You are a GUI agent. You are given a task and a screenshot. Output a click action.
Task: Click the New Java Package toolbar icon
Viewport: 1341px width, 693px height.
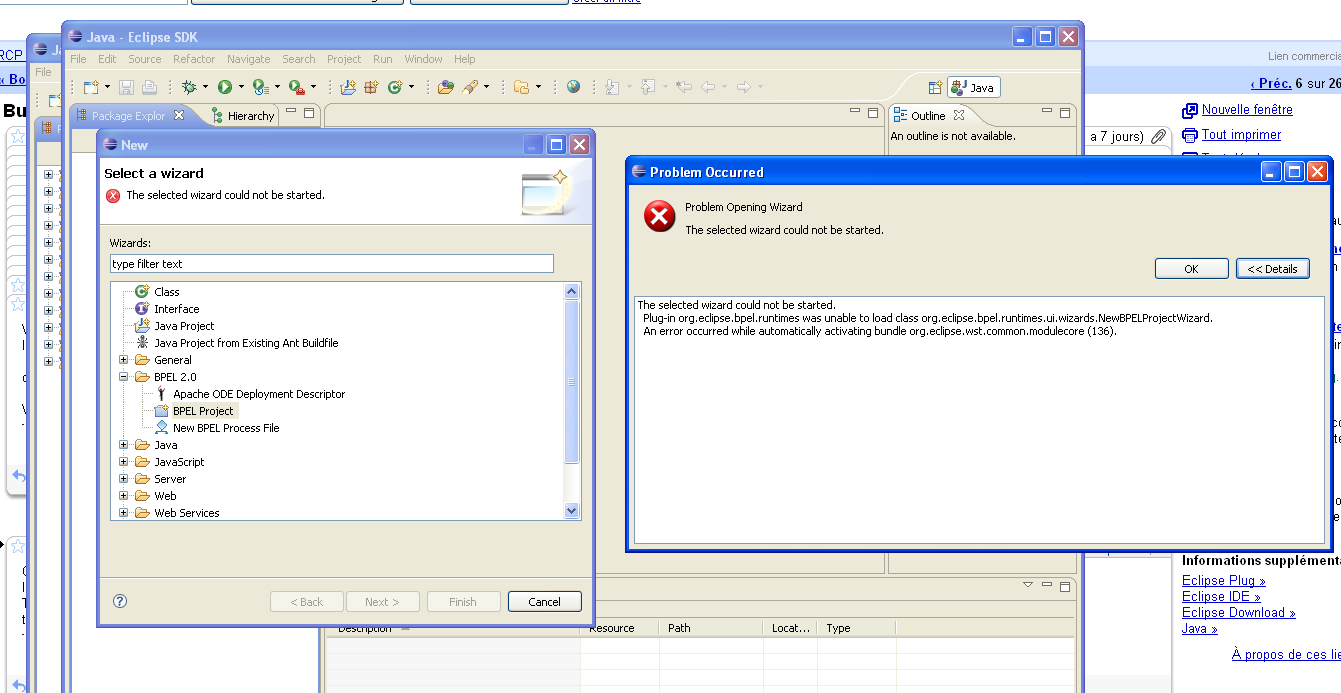pos(371,88)
